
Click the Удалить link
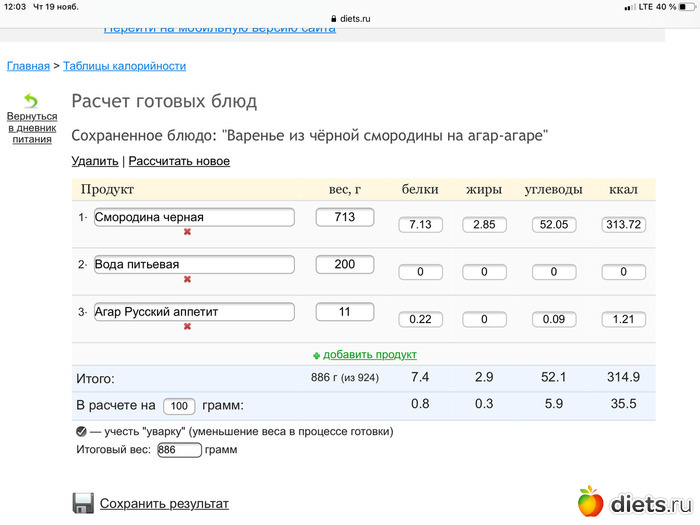click(x=95, y=161)
